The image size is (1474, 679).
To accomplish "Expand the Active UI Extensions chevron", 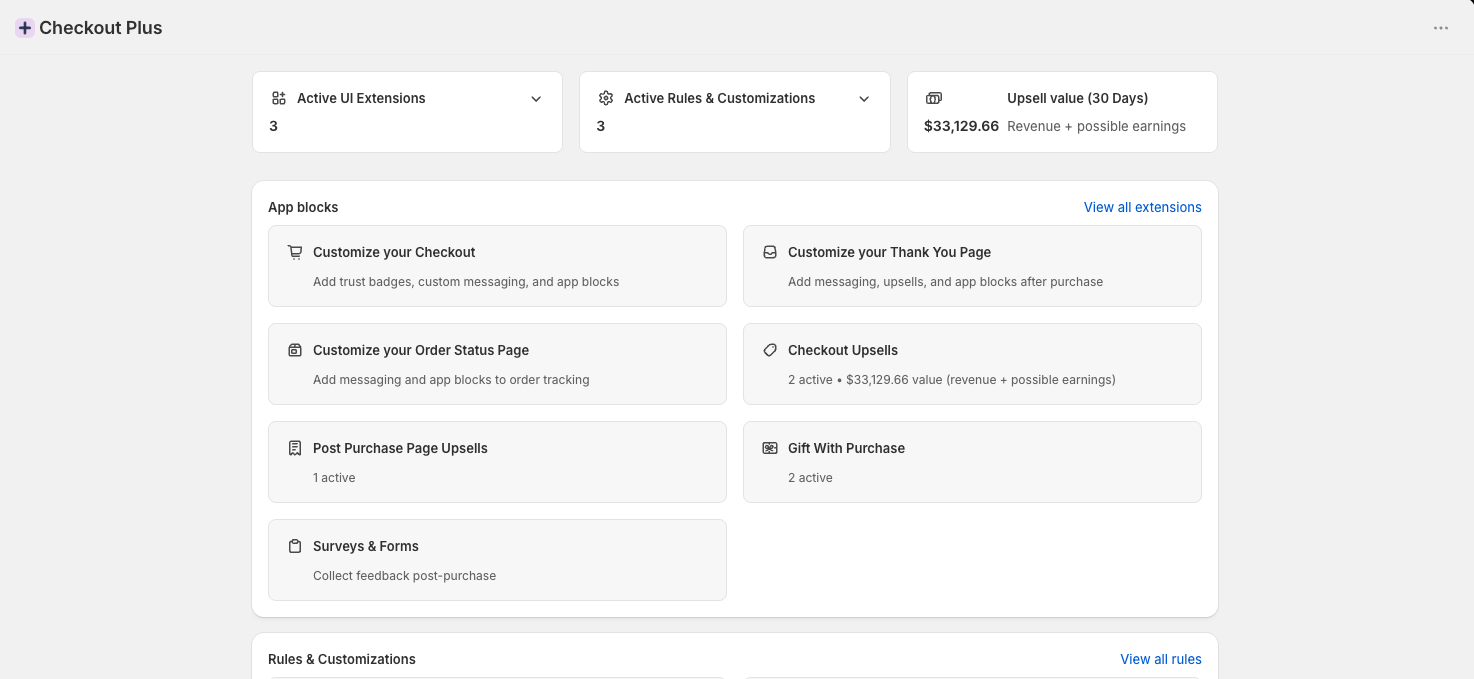I will pyautogui.click(x=536, y=99).
